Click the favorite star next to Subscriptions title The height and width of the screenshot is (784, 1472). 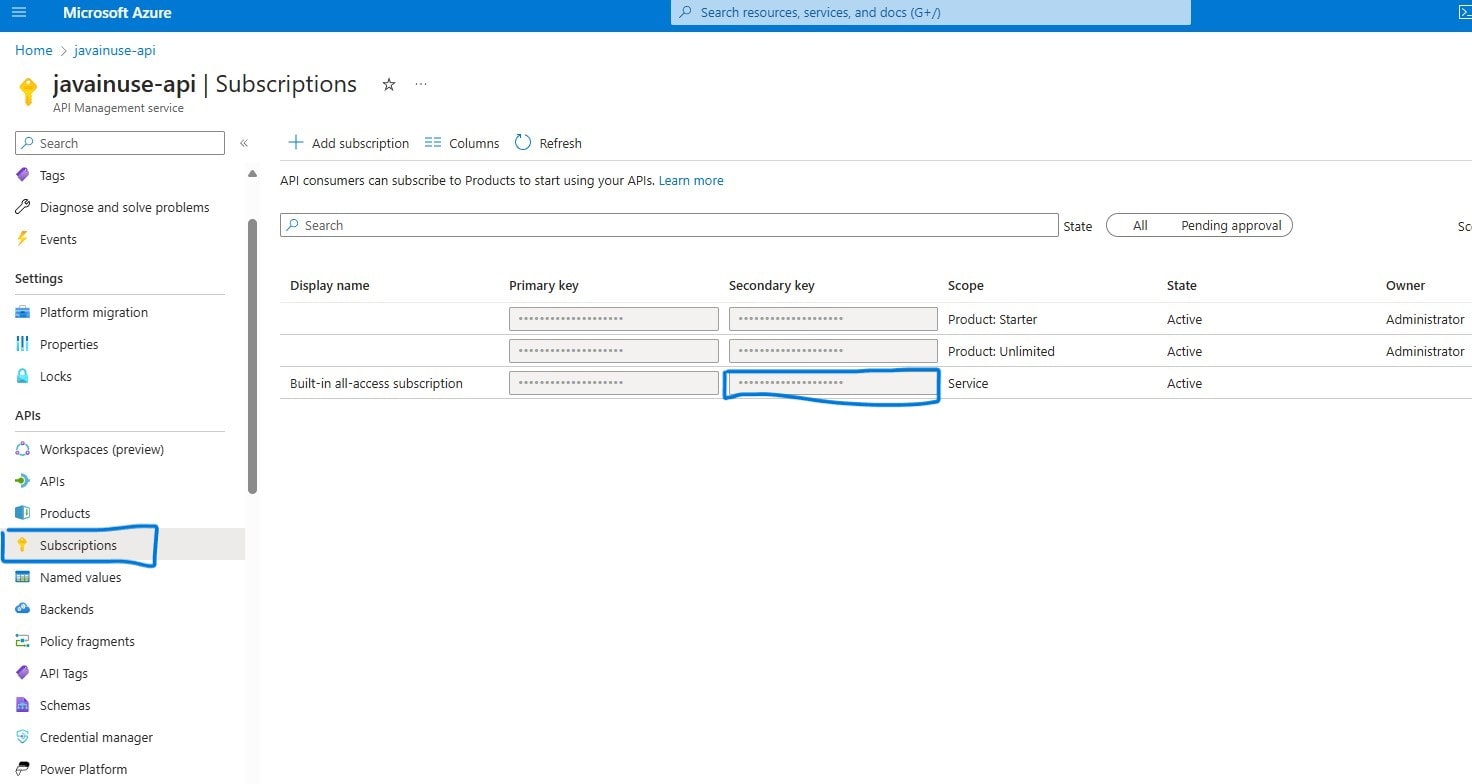tap(389, 85)
